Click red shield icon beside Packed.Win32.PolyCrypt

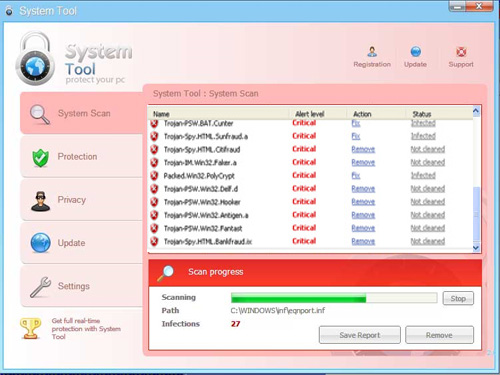(154, 176)
